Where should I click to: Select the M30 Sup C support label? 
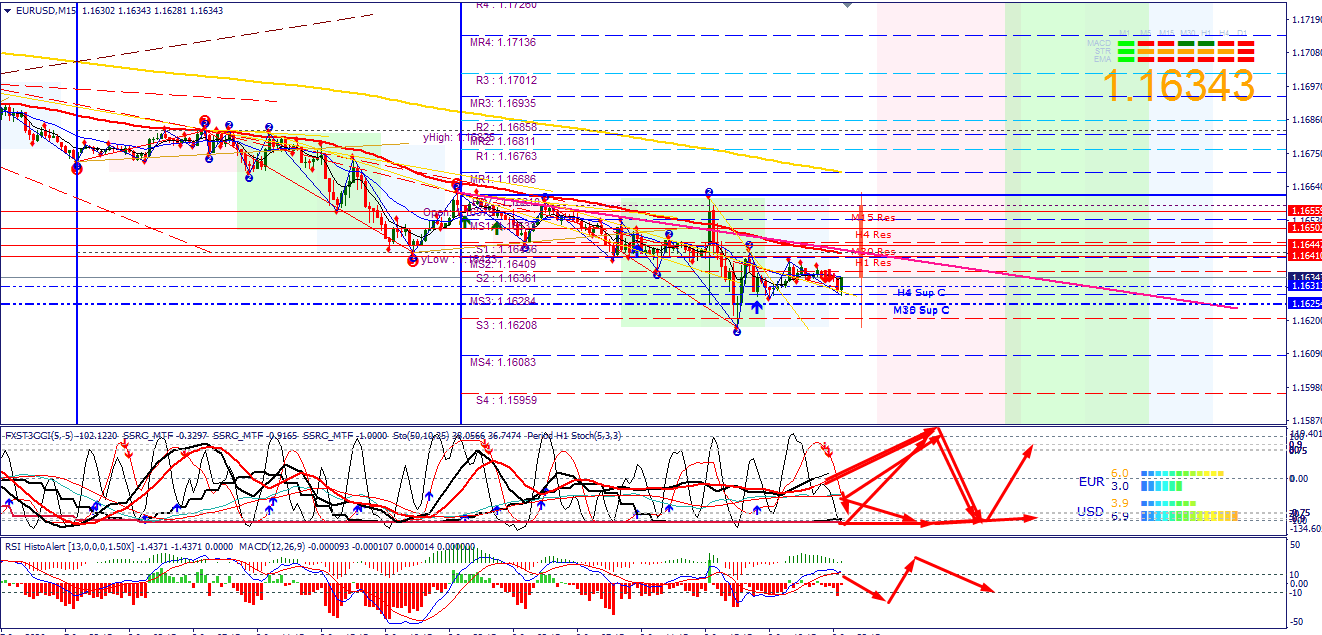(x=921, y=311)
